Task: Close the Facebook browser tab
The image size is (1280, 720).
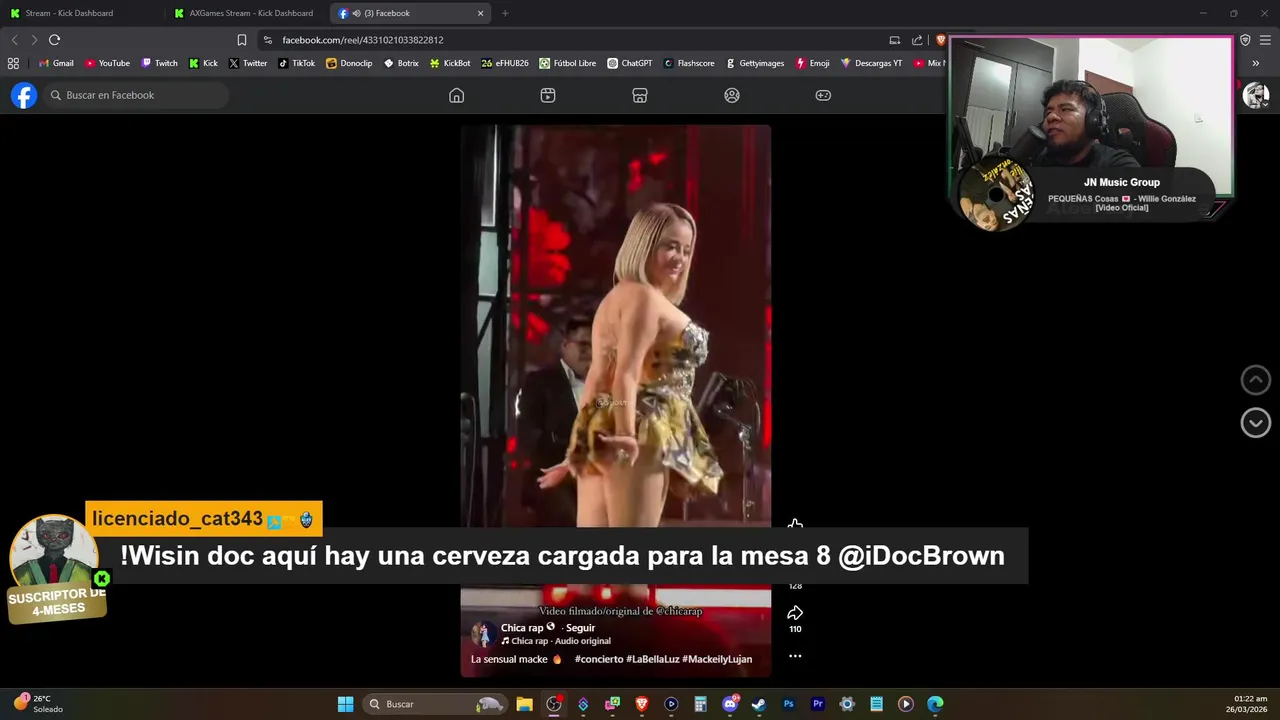Action: 480,13
